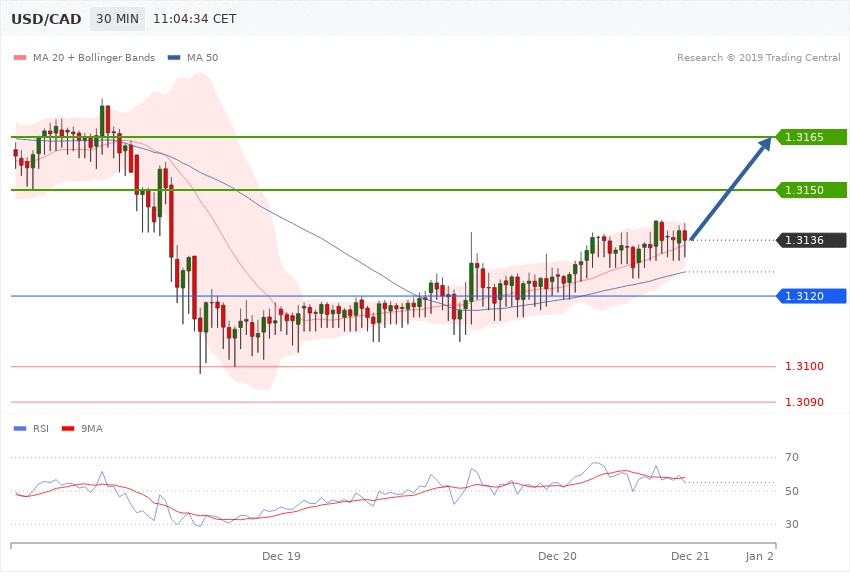
Task: Toggle MA 20 + Bollinger Bands legend label
Action: tap(95, 57)
